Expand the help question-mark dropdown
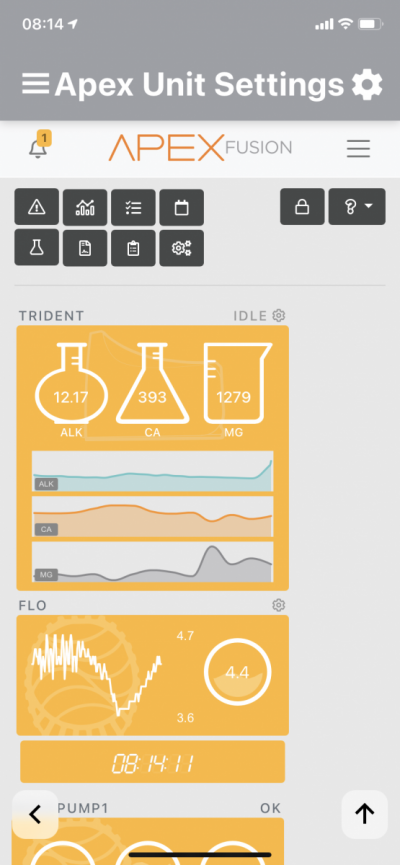 pyautogui.click(x=358, y=207)
